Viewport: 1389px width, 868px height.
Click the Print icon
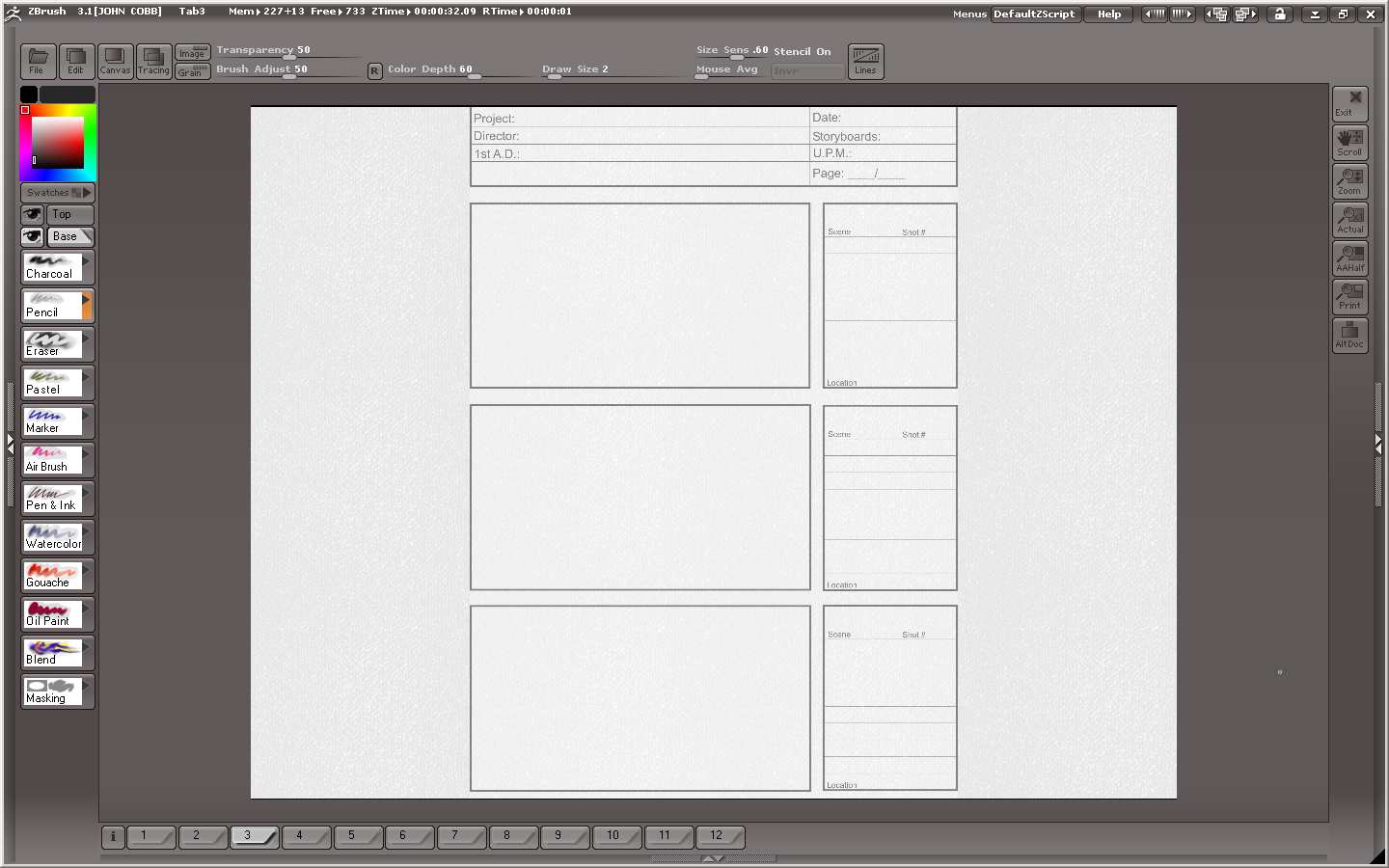point(1350,297)
